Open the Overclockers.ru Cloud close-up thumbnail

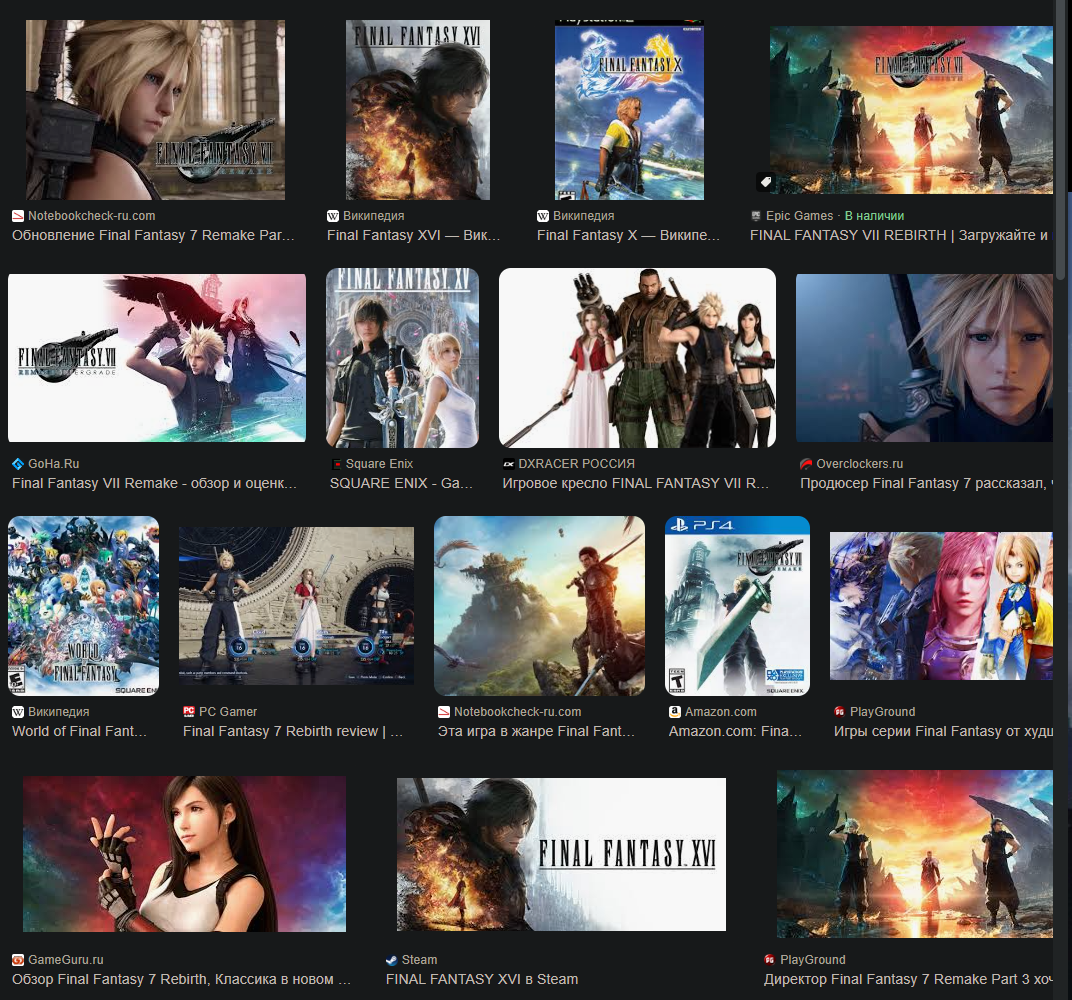pos(924,358)
